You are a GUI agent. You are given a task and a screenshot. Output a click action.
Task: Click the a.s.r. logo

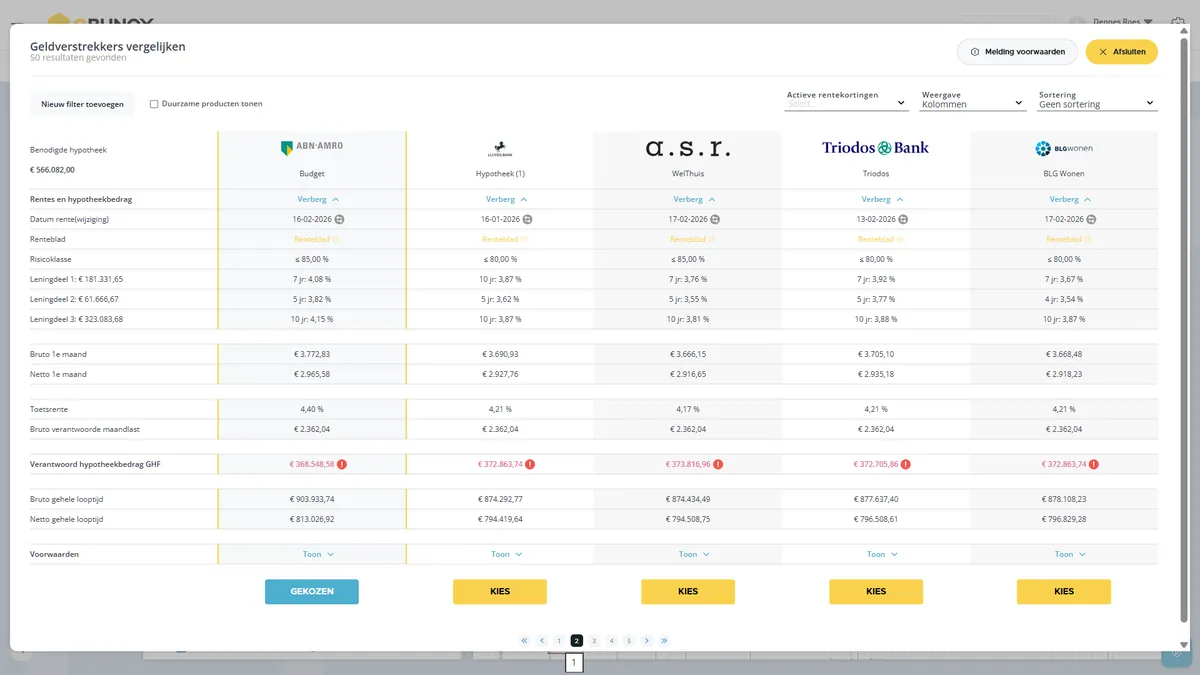pyautogui.click(x=688, y=149)
